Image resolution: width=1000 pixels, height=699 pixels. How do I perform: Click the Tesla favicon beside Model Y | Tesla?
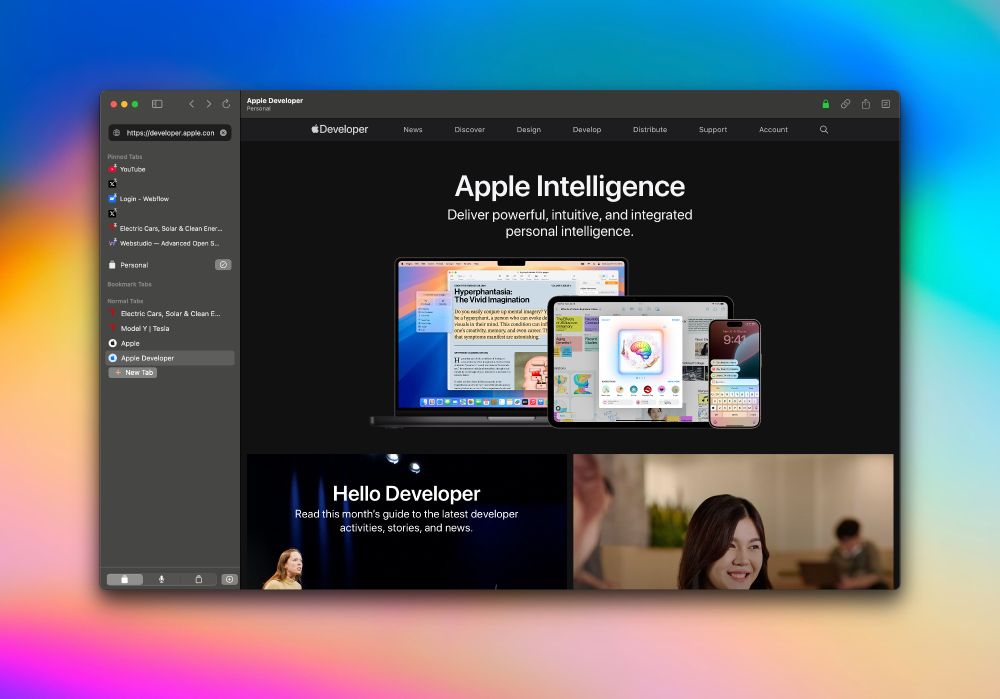tap(113, 328)
